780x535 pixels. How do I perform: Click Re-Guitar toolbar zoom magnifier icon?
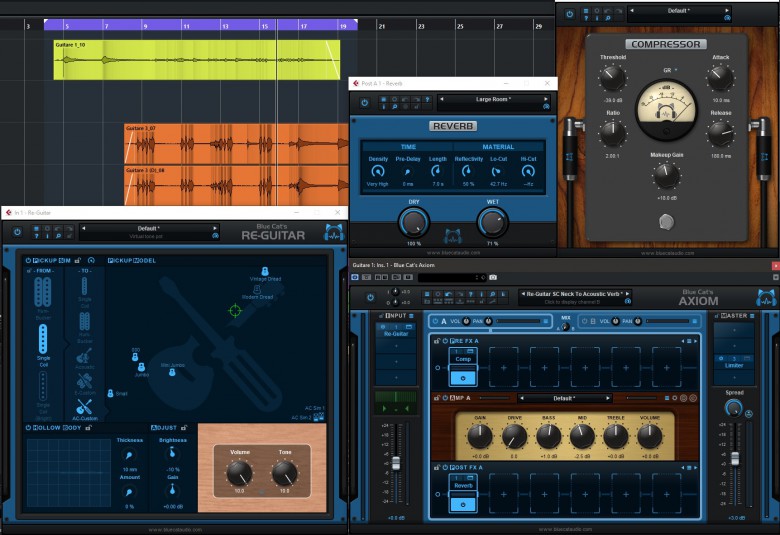tap(58, 235)
